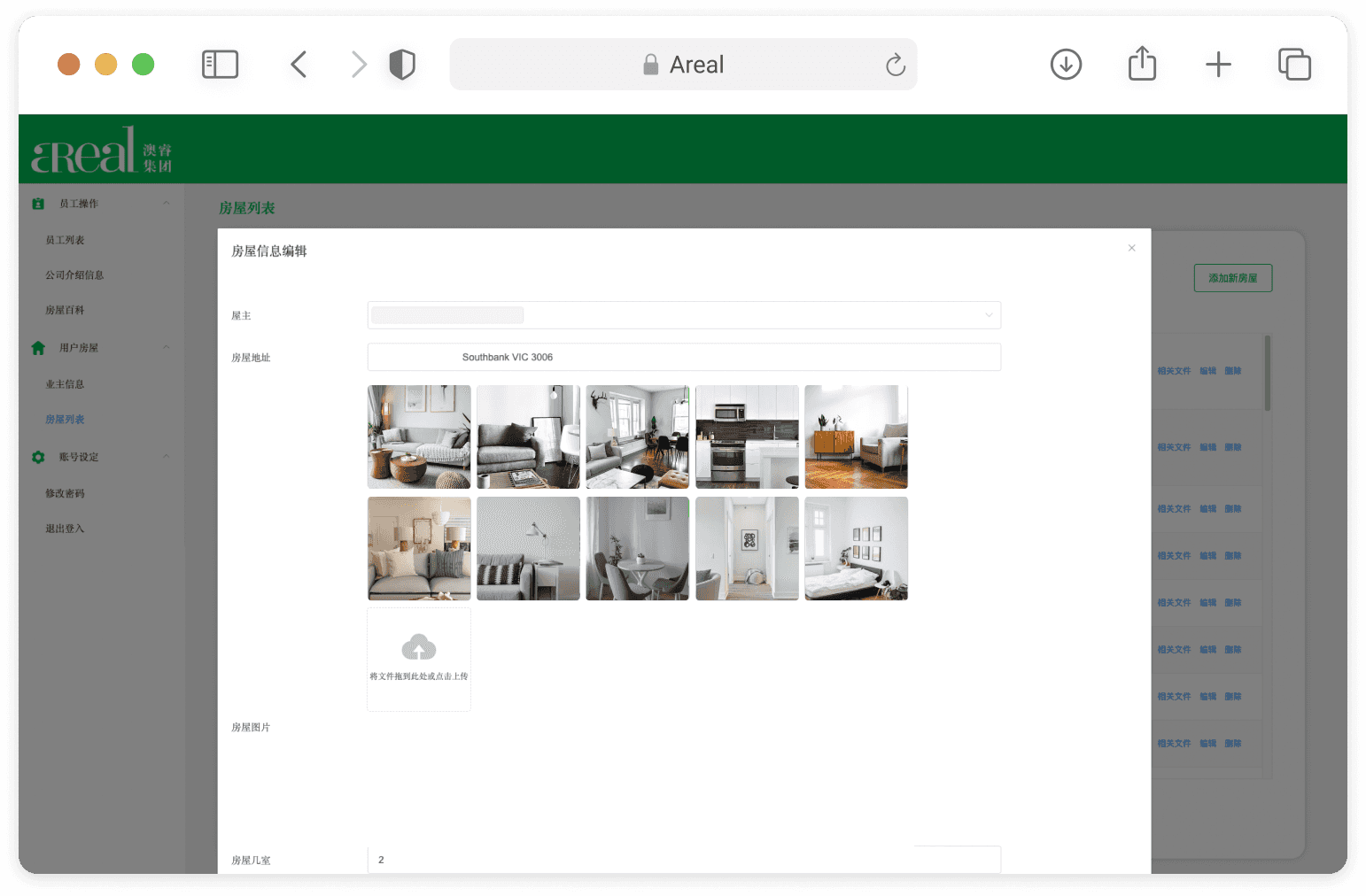
Task: Open the 员工列表 menu item
Action: click(65, 240)
